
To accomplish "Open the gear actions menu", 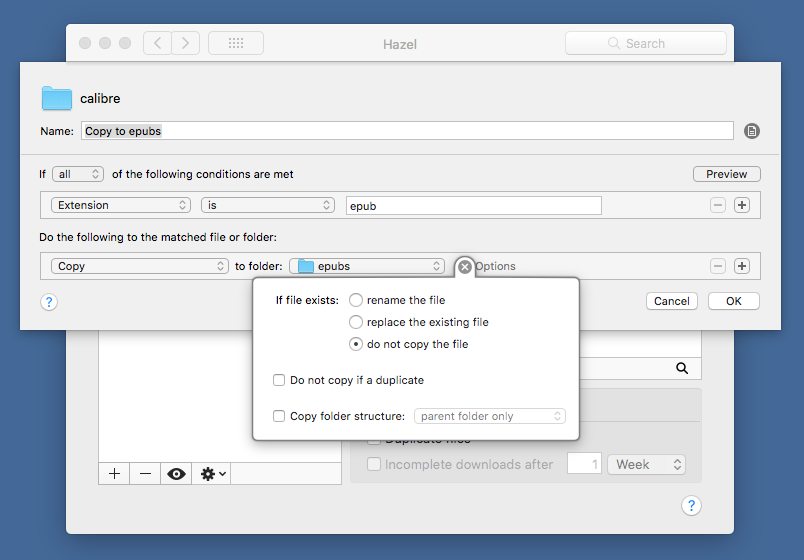I will coord(213,474).
